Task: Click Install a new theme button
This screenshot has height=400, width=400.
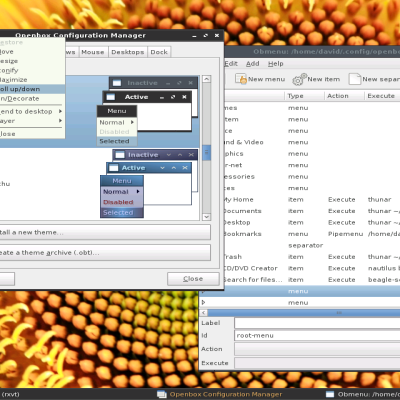Action: (x=105, y=232)
